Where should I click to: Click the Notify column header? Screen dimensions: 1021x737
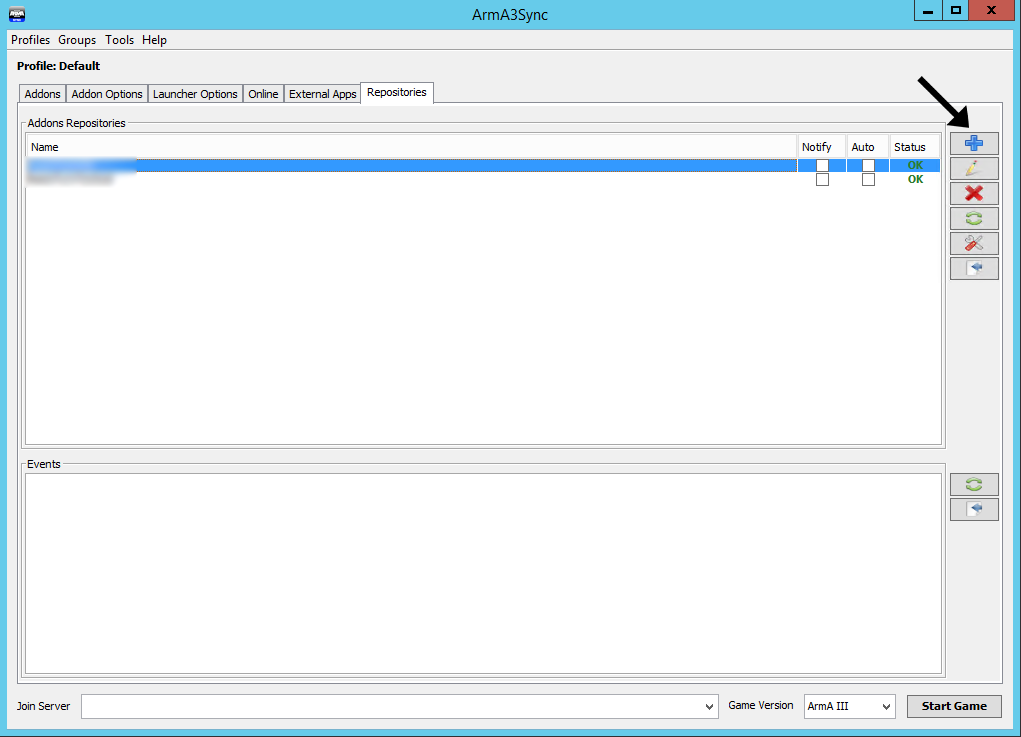[822, 147]
